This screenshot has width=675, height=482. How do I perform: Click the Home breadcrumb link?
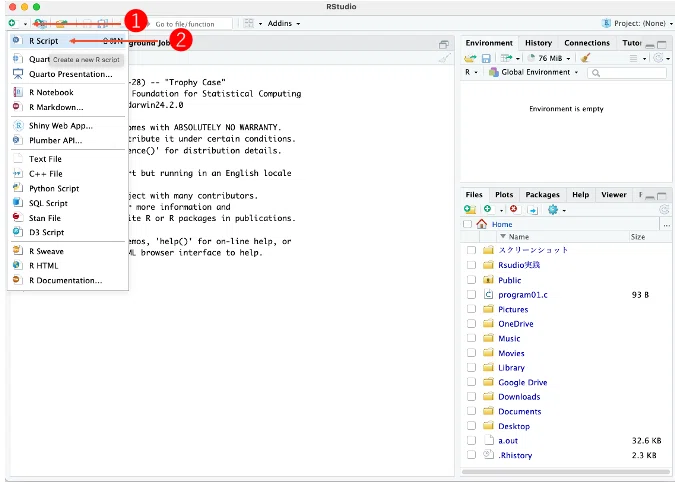click(x=502, y=224)
